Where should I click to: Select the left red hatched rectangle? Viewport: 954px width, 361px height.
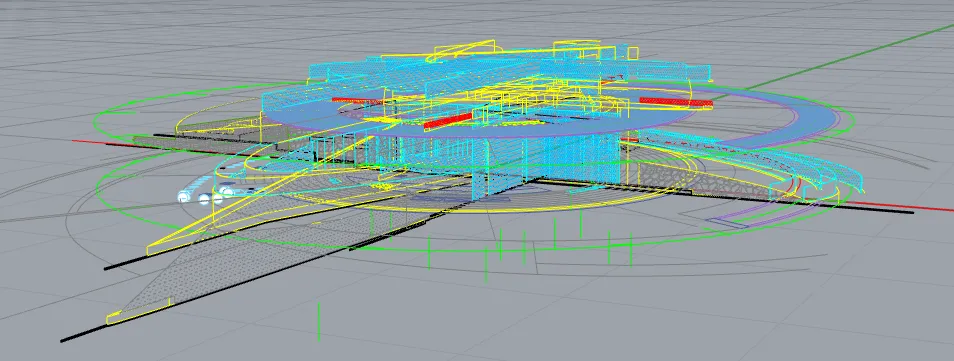357,100
